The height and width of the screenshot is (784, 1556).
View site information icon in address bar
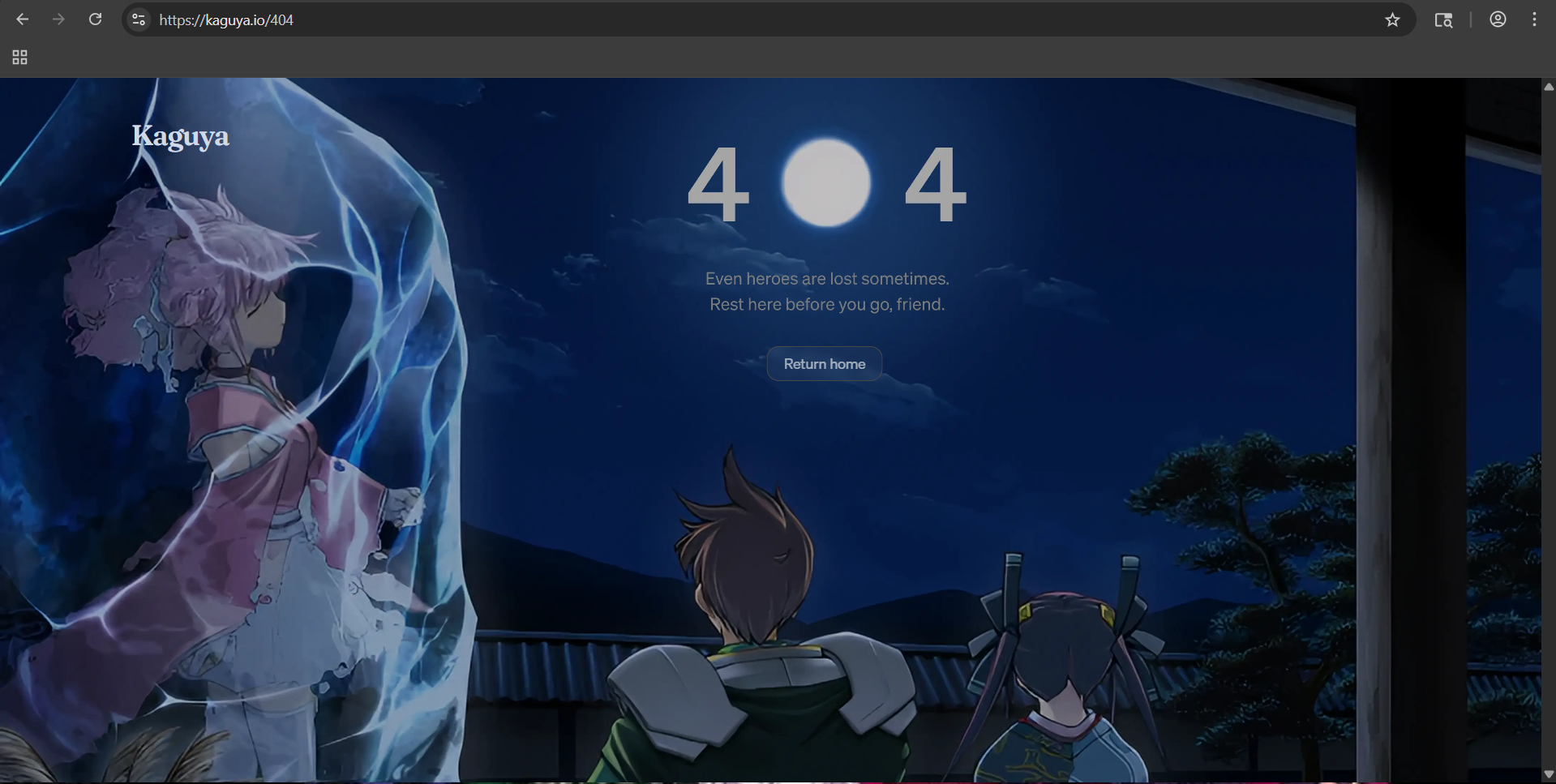139,19
